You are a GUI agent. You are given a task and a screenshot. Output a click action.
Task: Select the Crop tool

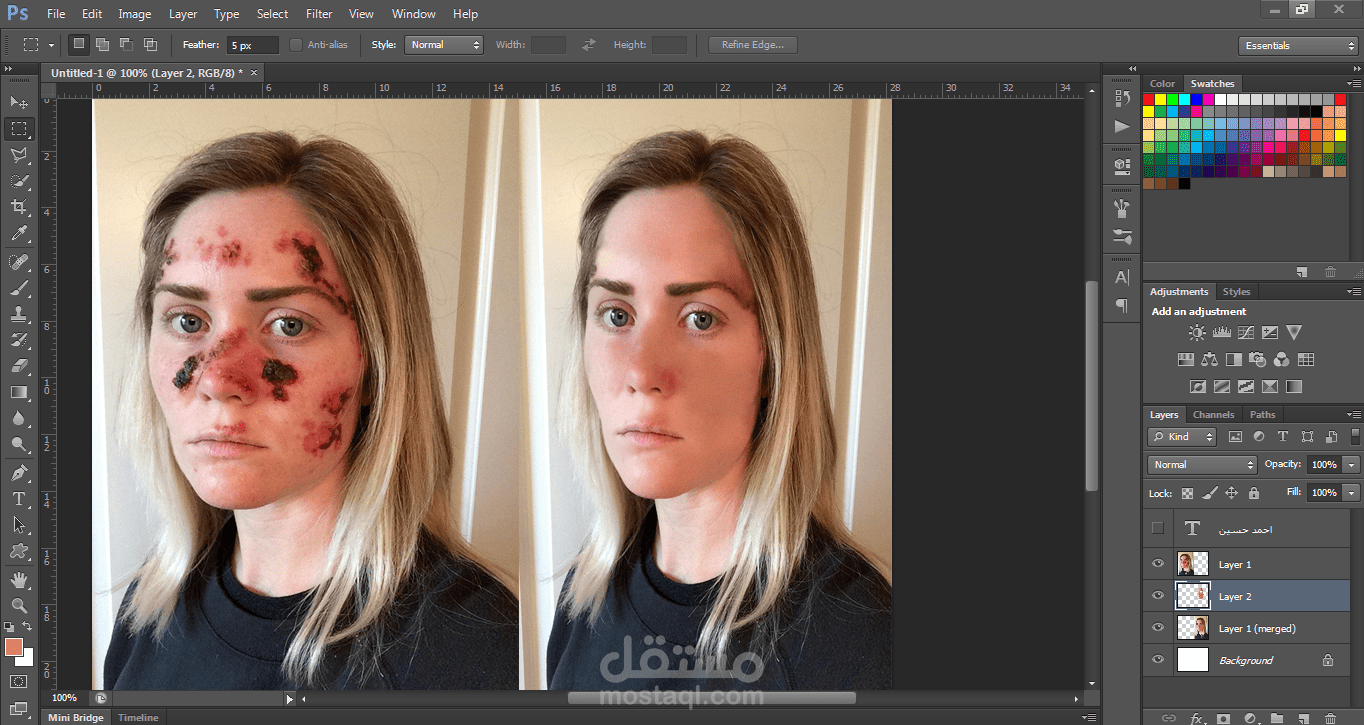[x=19, y=207]
